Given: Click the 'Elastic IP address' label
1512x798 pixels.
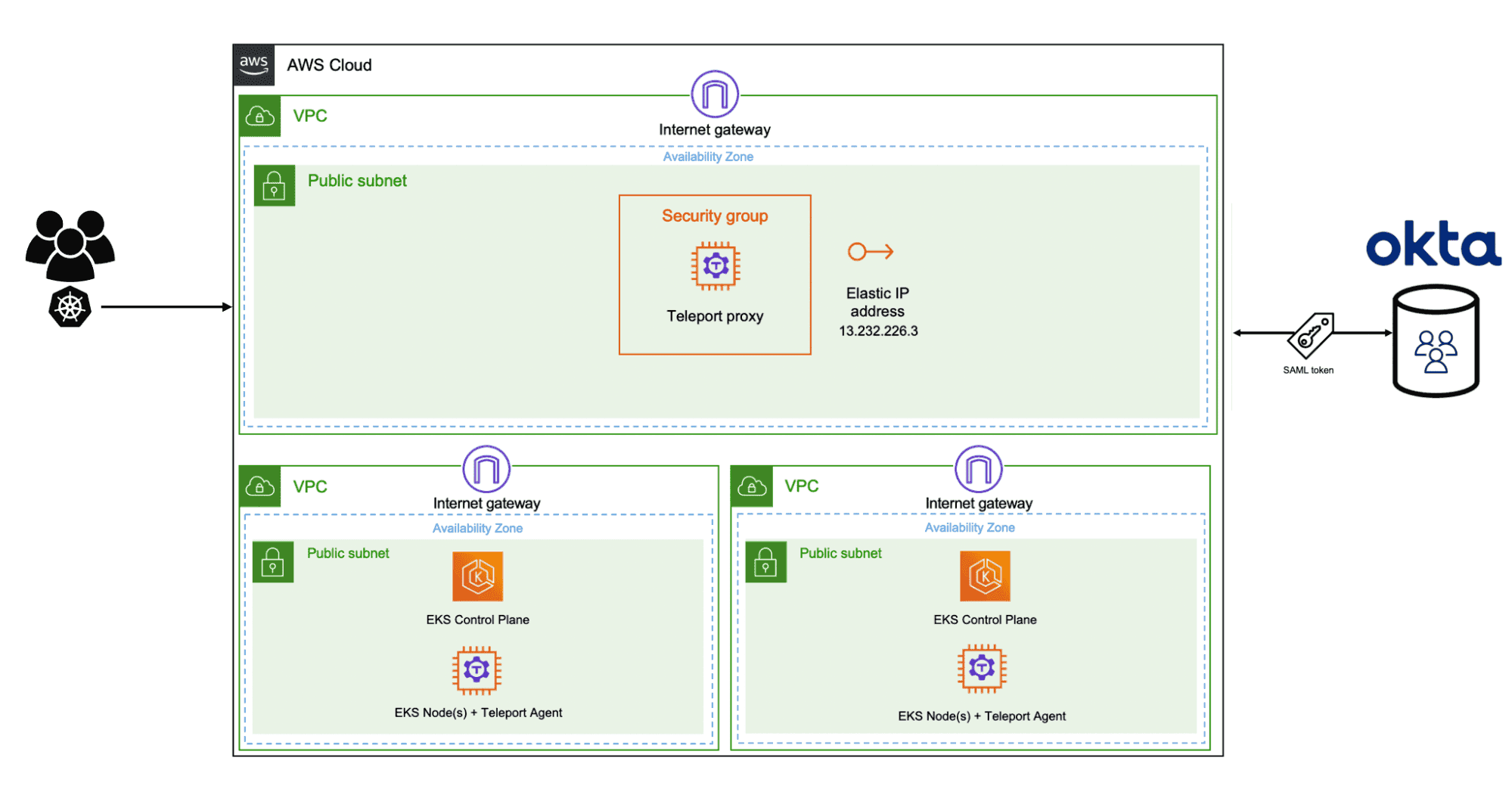Looking at the screenshot, I should pos(877,302).
